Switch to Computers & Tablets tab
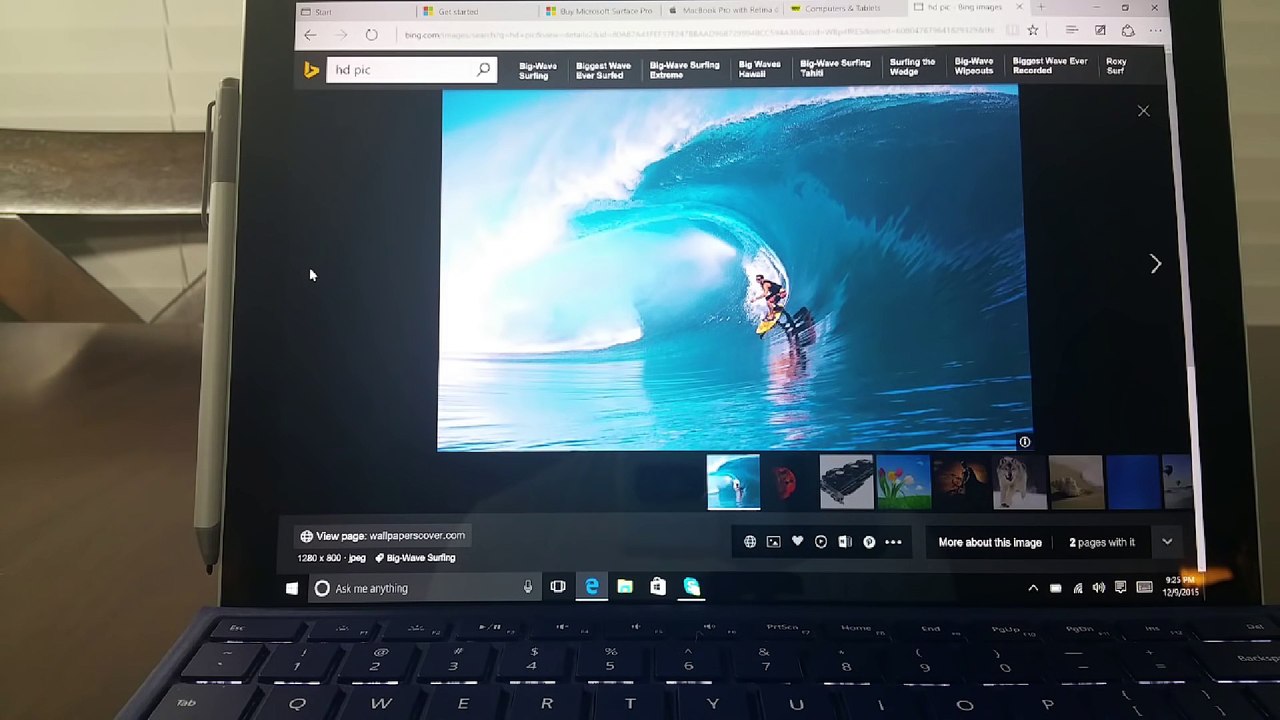1280x720 pixels. pos(845,9)
